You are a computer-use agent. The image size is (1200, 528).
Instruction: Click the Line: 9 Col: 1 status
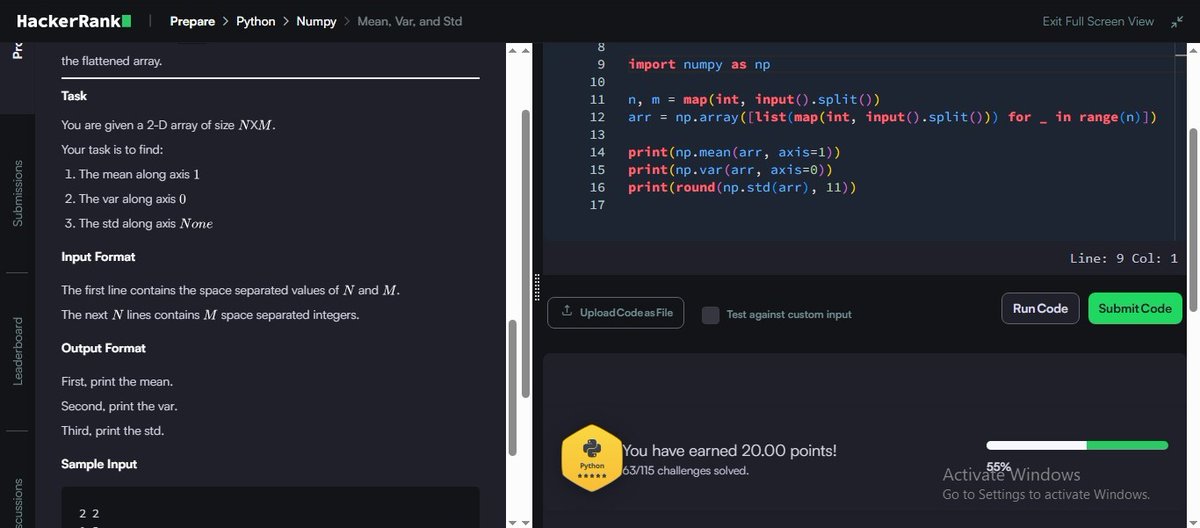[x=1124, y=258]
